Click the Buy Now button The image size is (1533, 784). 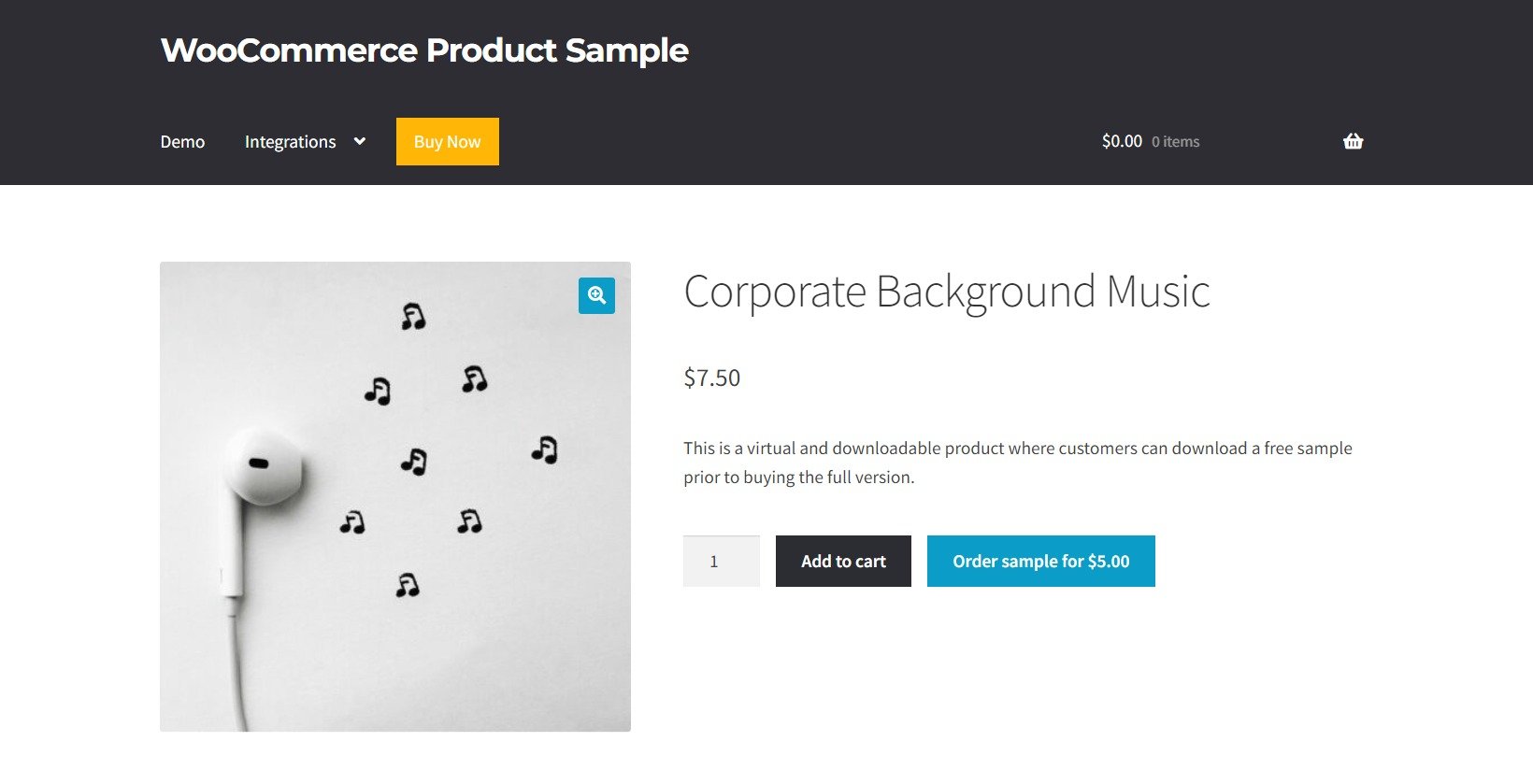447,141
